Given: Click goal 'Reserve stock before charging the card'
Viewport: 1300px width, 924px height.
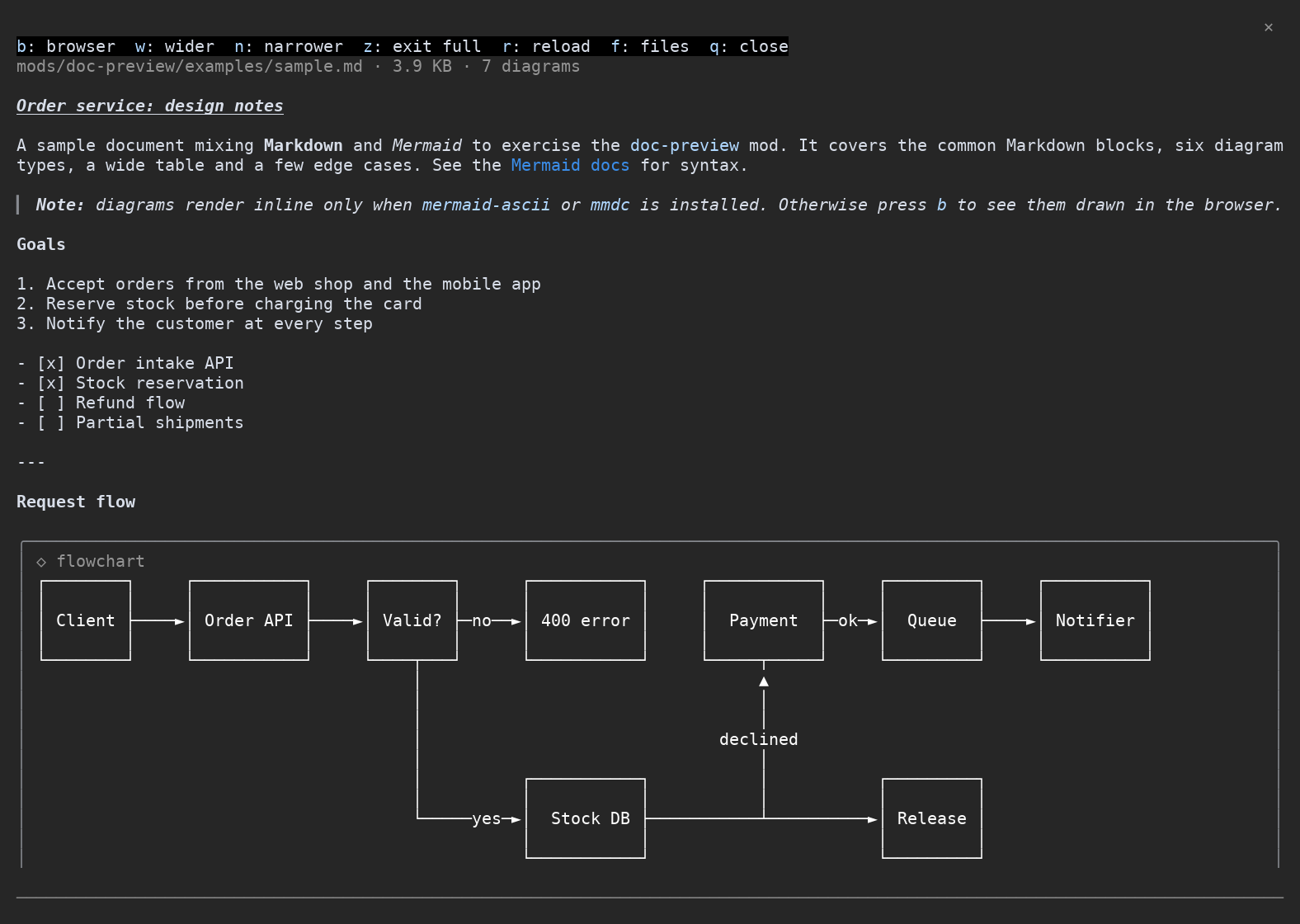Looking at the screenshot, I should click(234, 304).
